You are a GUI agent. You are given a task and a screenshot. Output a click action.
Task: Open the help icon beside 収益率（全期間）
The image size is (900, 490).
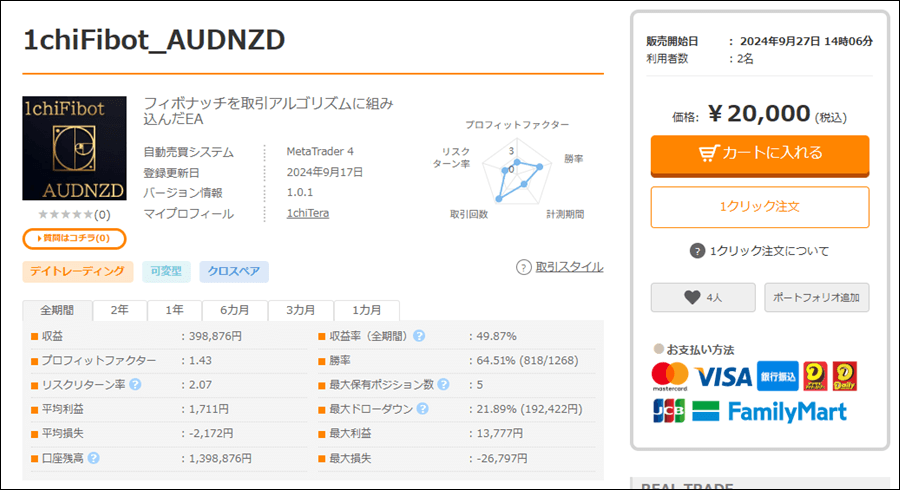coord(419,336)
